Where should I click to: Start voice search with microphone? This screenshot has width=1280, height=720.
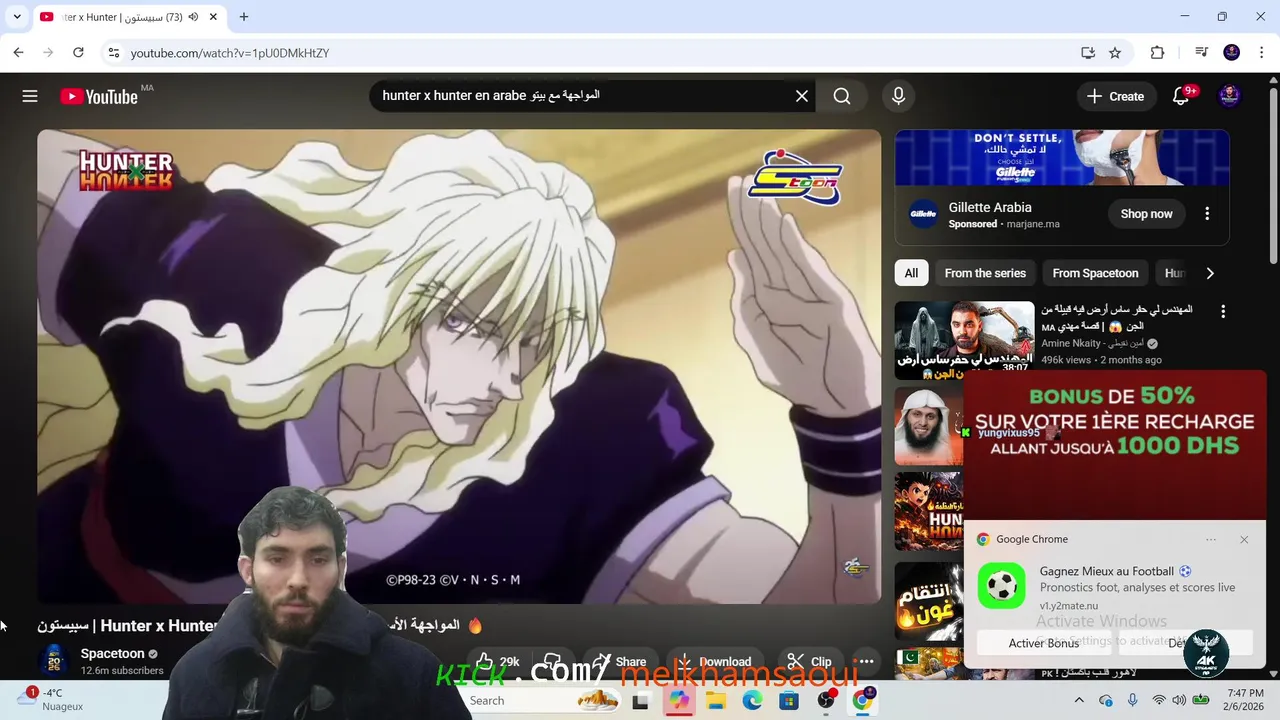point(898,96)
